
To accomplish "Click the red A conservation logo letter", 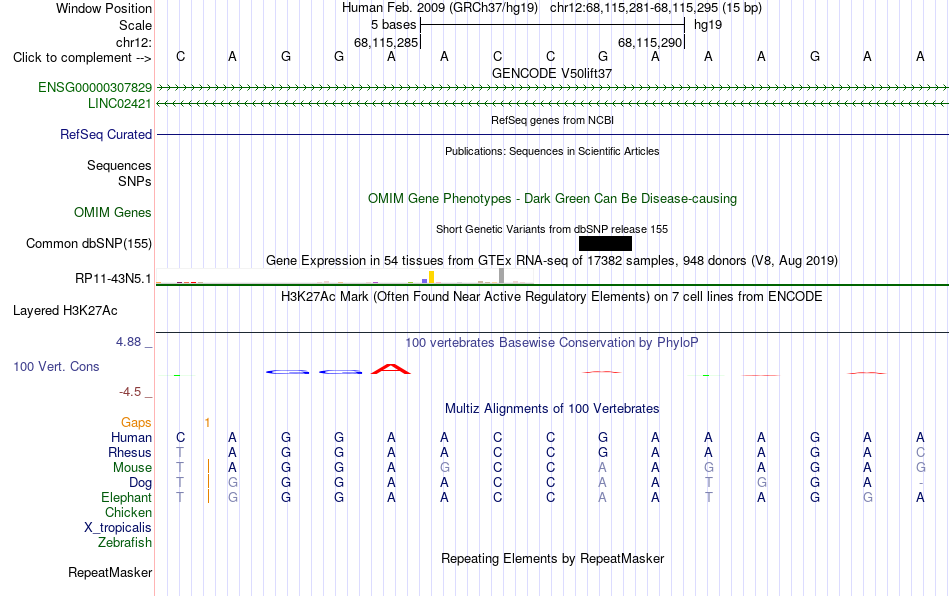I will tap(391, 369).
